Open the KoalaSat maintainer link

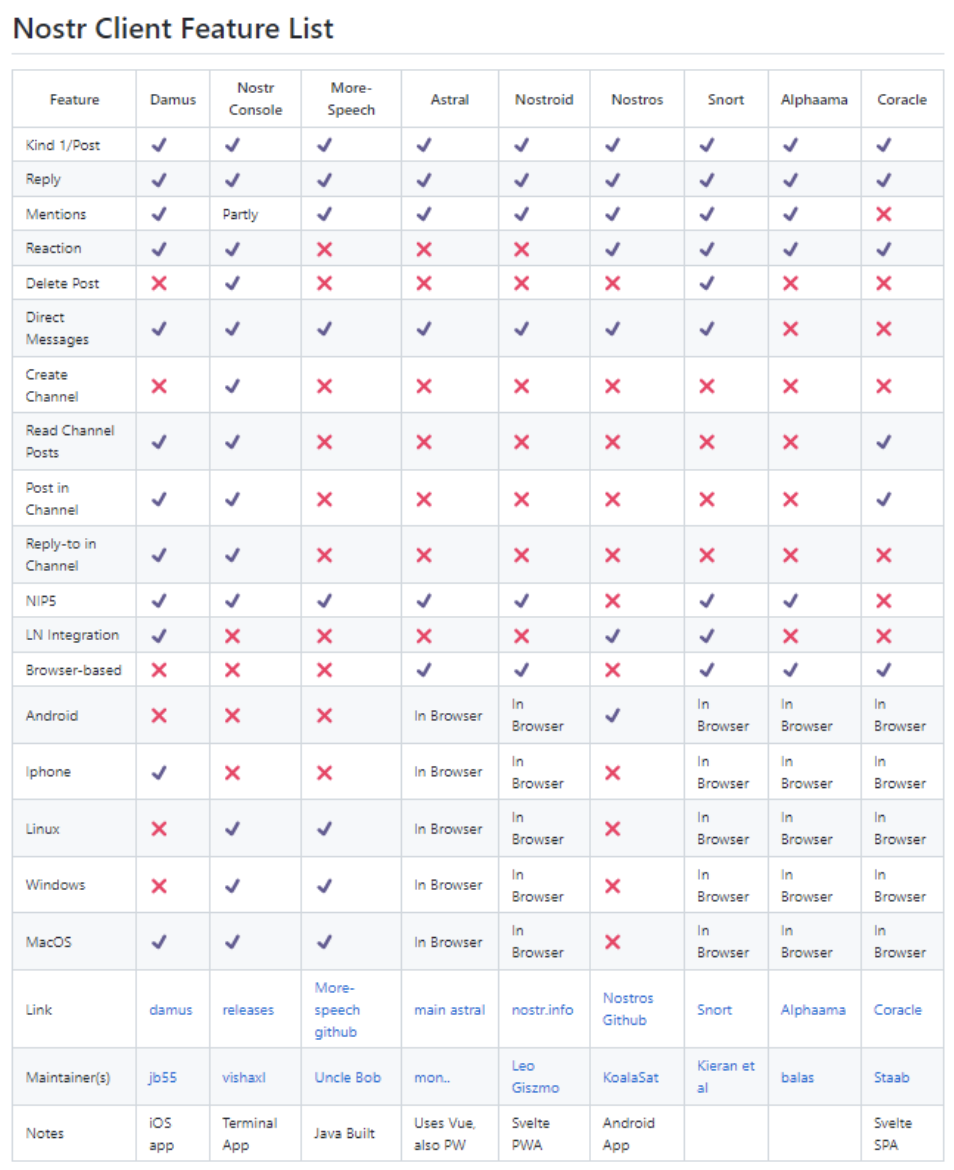point(630,1078)
